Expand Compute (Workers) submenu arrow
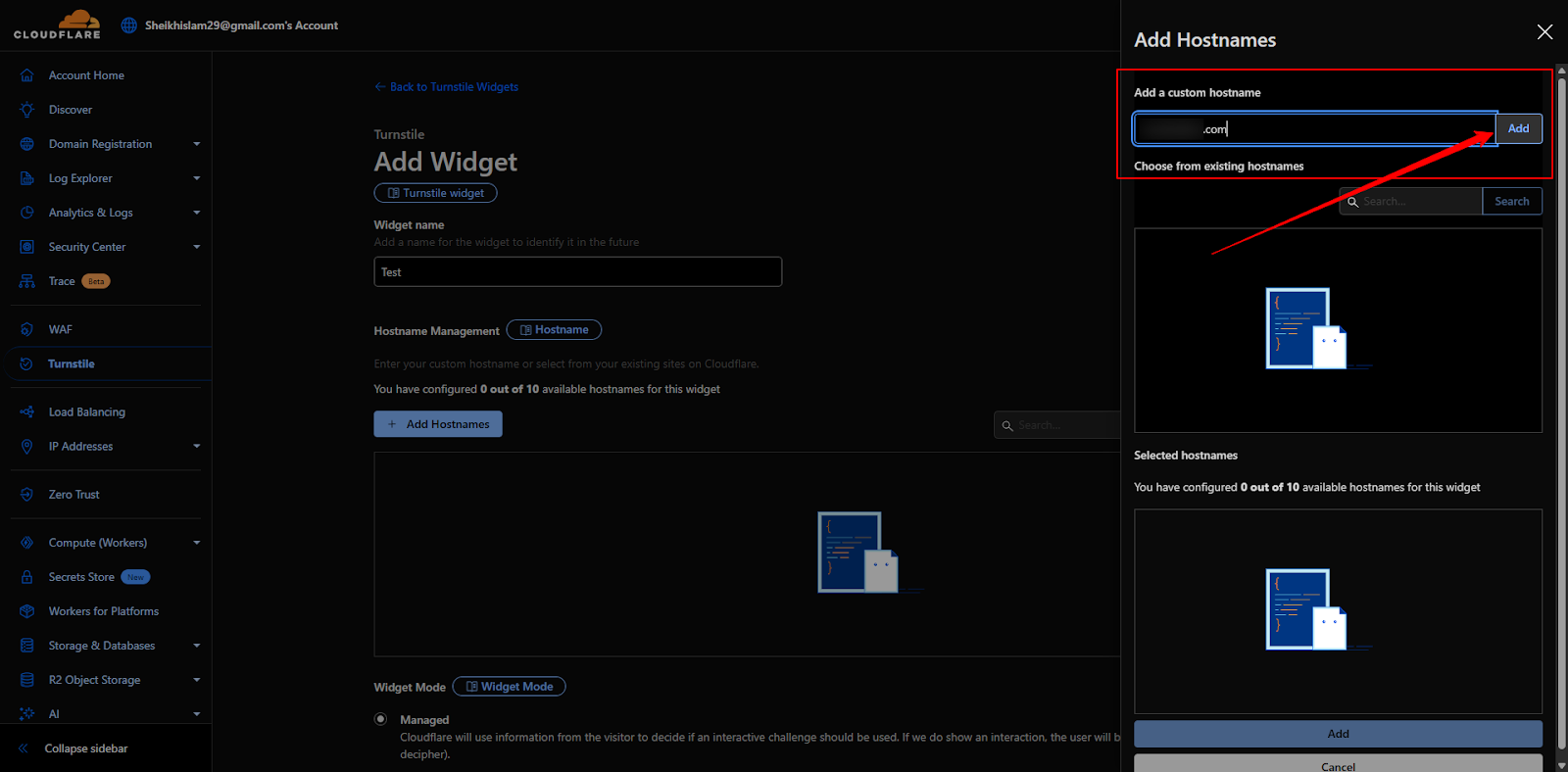Viewport: 1568px width, 772px height. click(196, 543)
